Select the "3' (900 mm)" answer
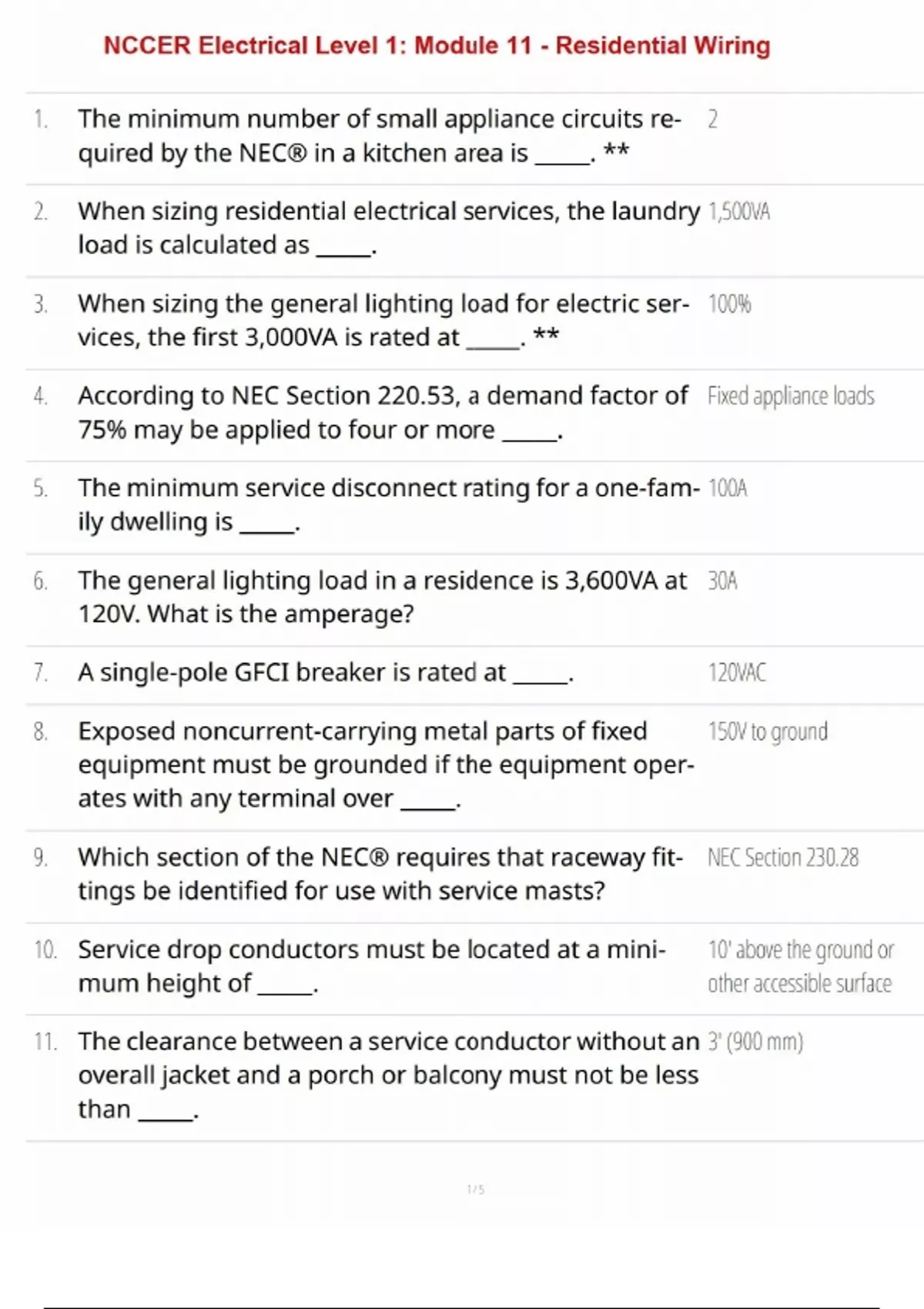This screenshot has height=1309, width=924. (x=755, y=1042)
